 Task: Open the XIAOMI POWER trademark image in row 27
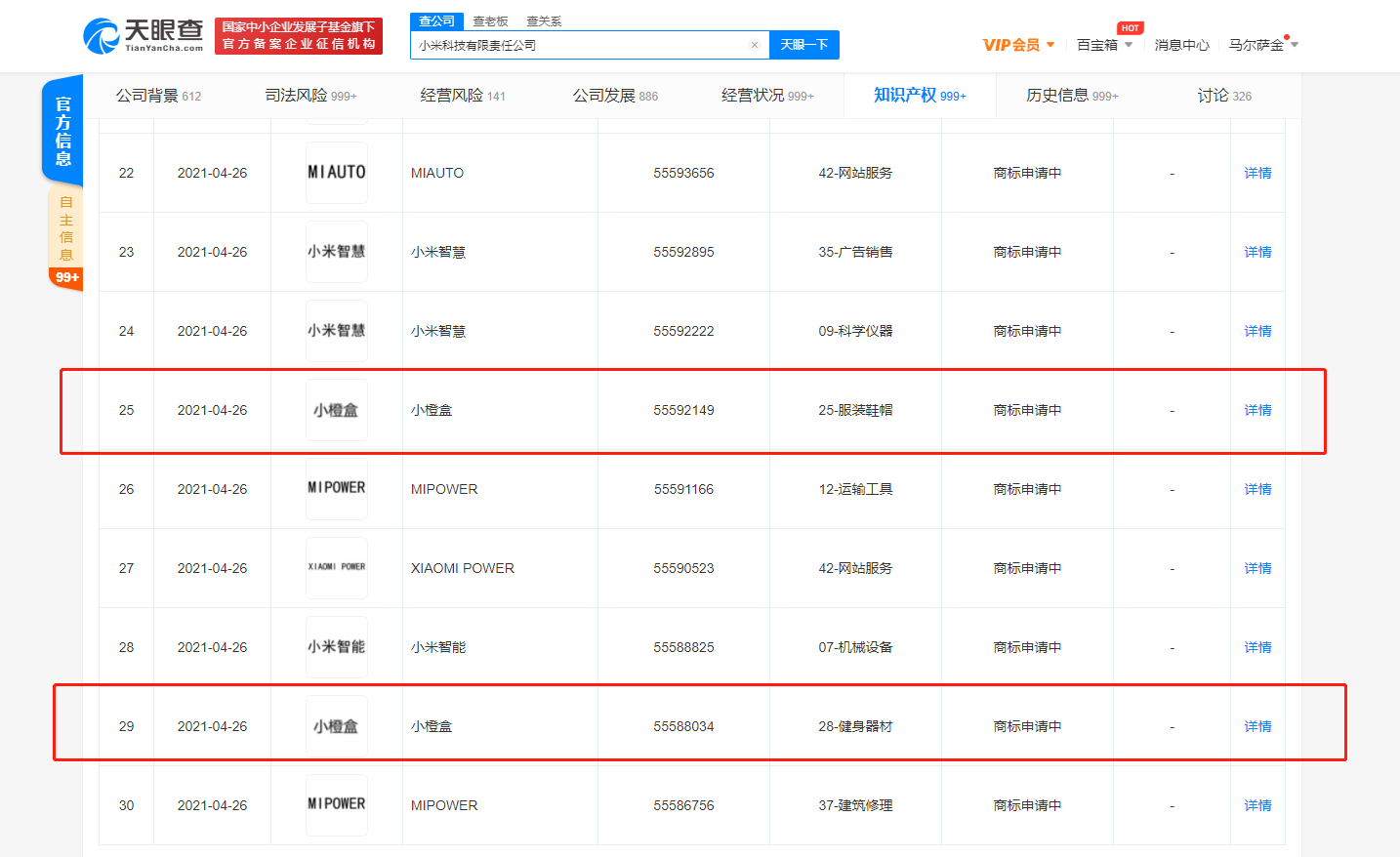coord(337,568)
